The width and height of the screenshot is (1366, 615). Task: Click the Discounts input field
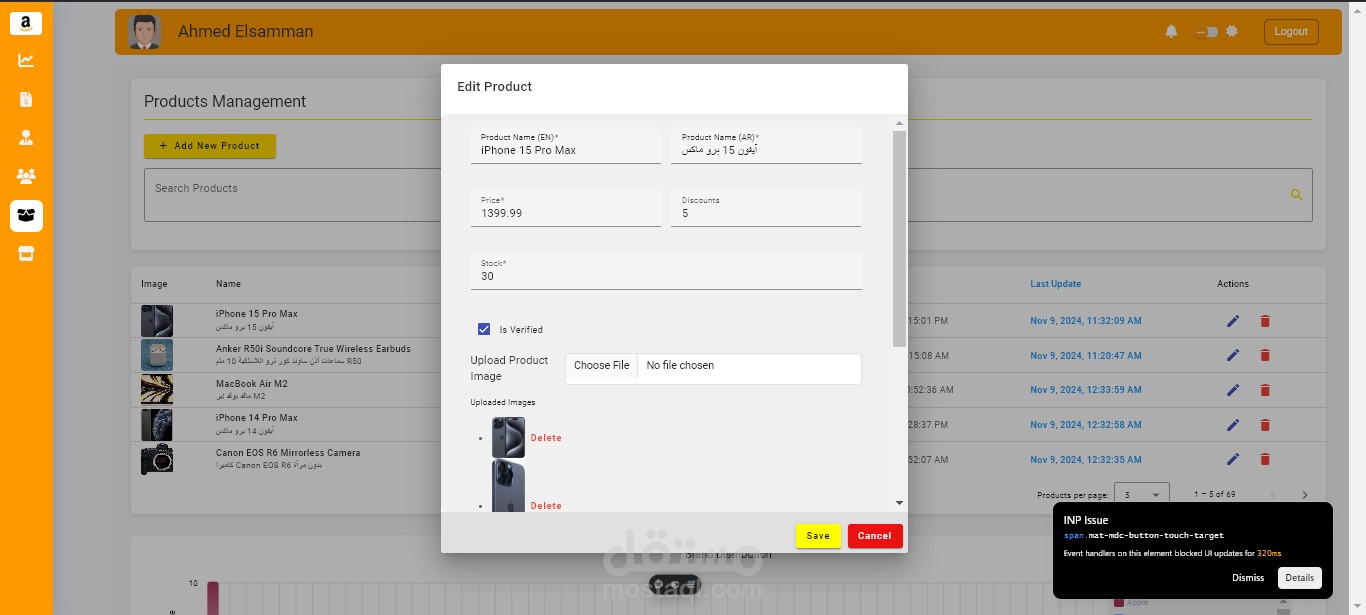[x=766, y=208]
